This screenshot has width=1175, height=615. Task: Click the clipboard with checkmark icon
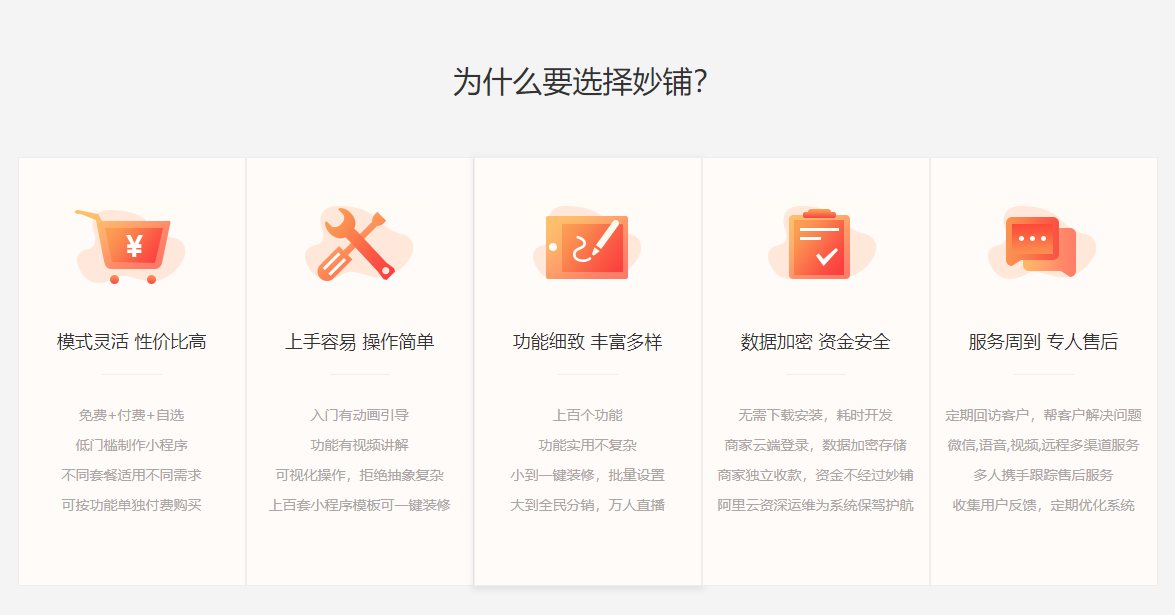click(817, 243)
